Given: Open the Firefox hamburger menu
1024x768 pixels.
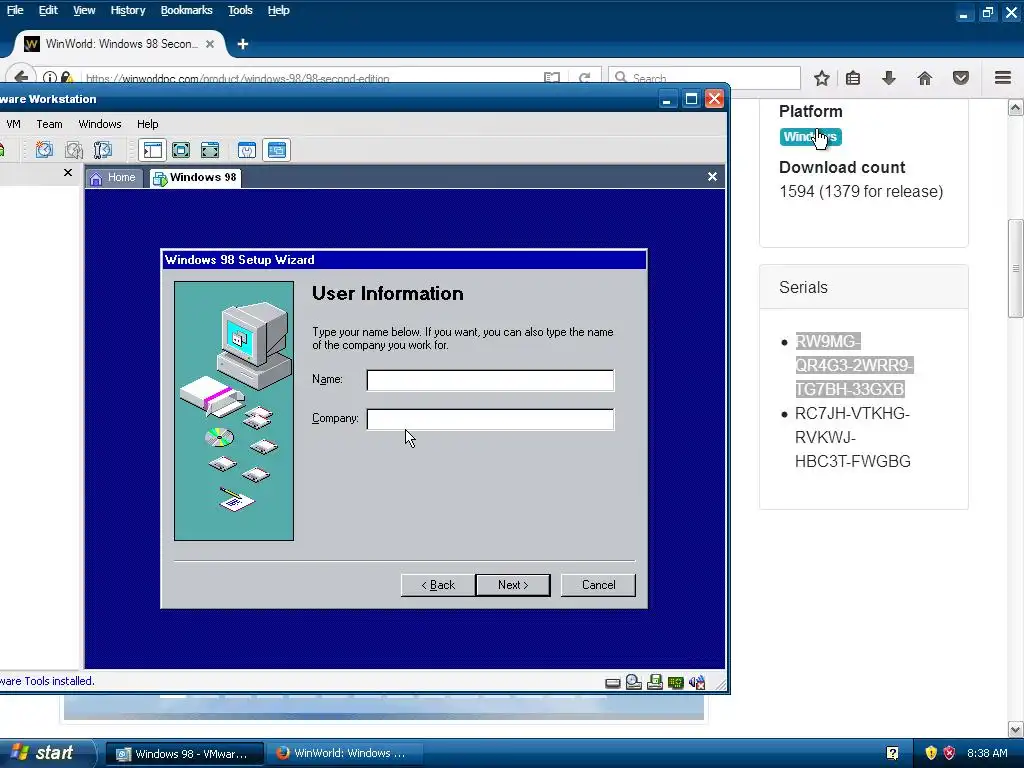Looking at the screenshot, I should tap(1003, 78).
